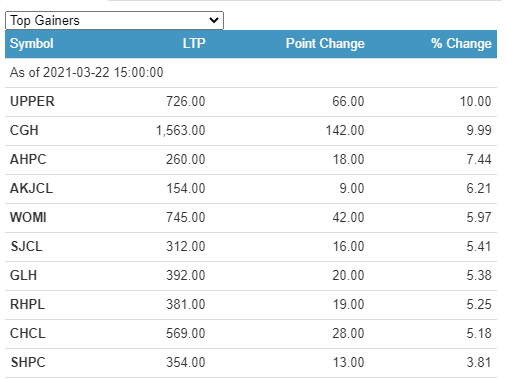This screenshot has height=379, width=507.
Task: Click the GLH symbol
Action: (23, 275)
